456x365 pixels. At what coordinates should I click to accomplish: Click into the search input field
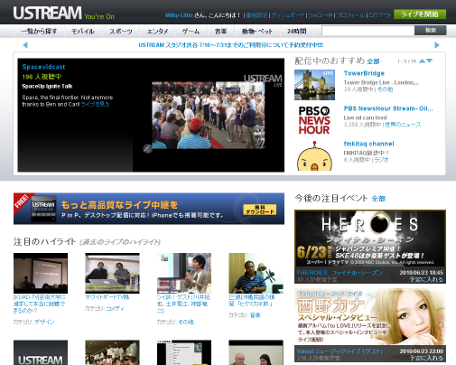368,30
